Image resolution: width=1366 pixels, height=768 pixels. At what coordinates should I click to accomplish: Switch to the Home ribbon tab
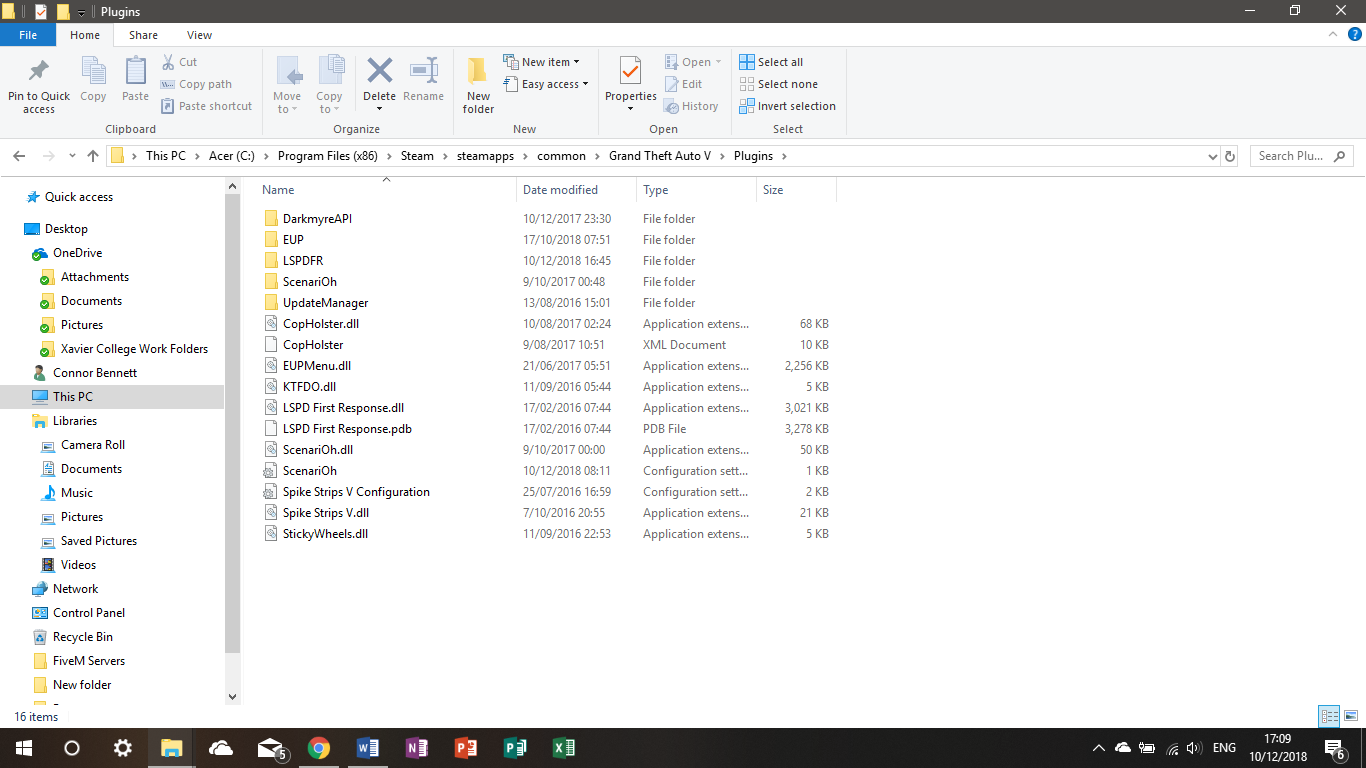pos(85,35)
